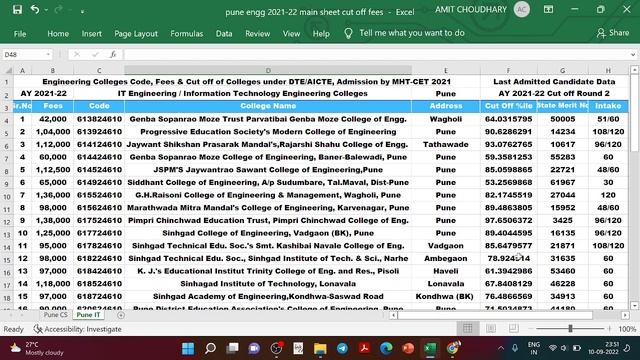Open File Explorer from the taskbar

click(320, 348)
